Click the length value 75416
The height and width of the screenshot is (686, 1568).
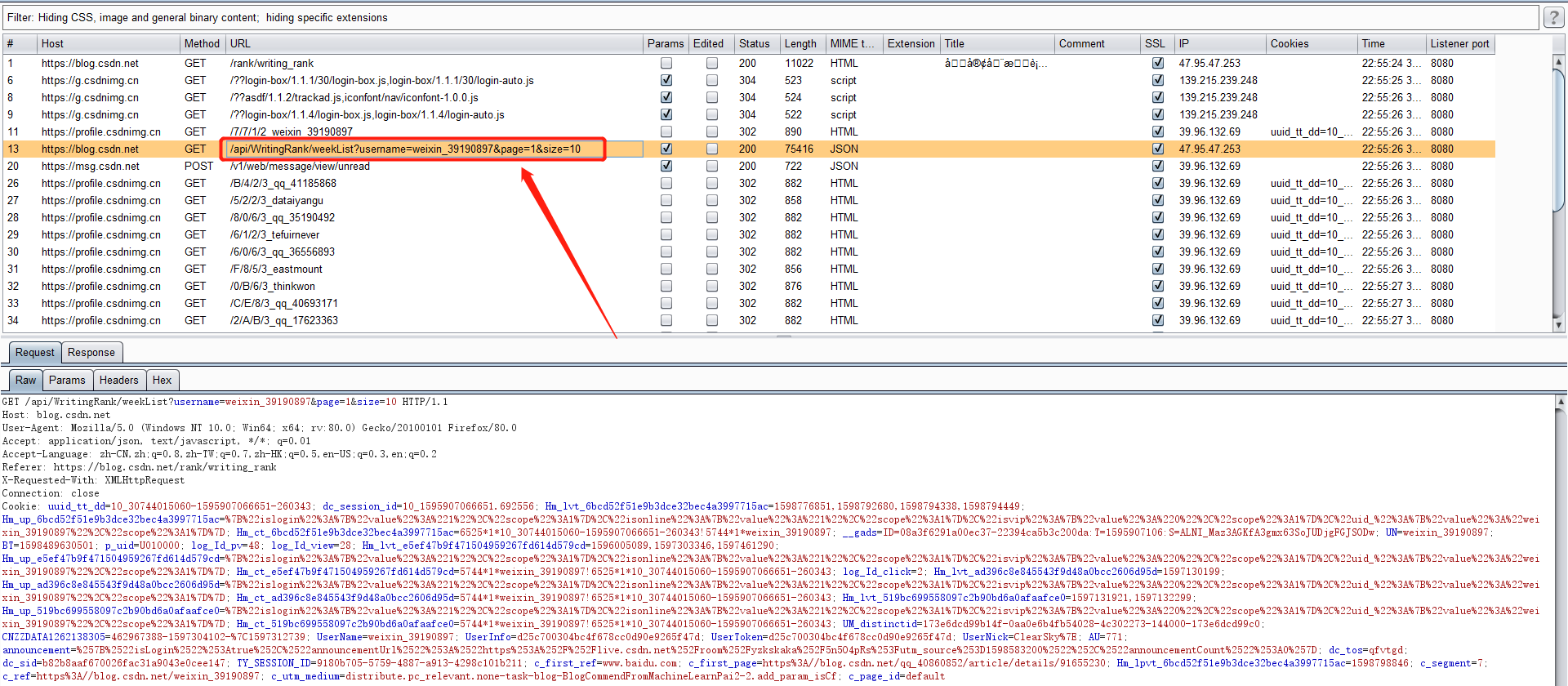coord(799,149)
